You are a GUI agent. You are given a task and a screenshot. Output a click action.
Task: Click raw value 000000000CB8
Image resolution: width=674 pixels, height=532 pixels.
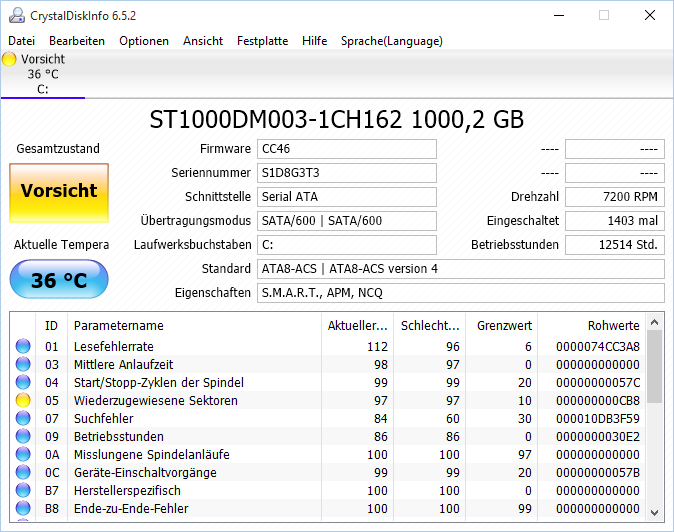(598, 401)
